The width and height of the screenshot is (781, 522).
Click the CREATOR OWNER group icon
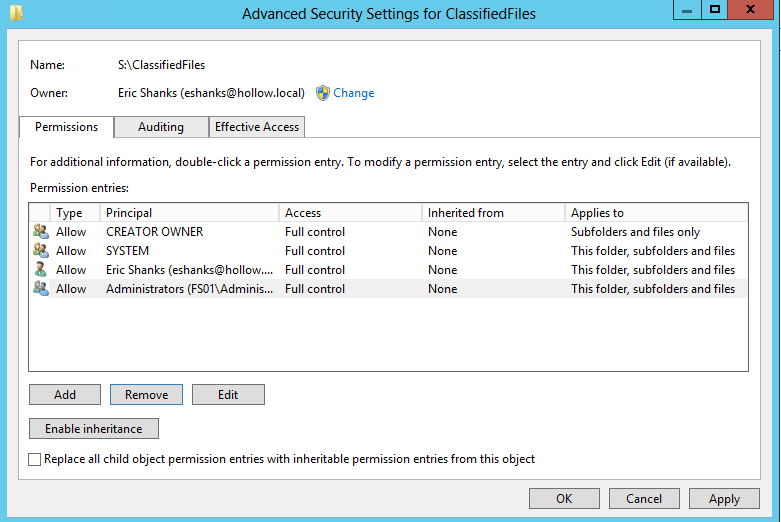tap(40, 232)
